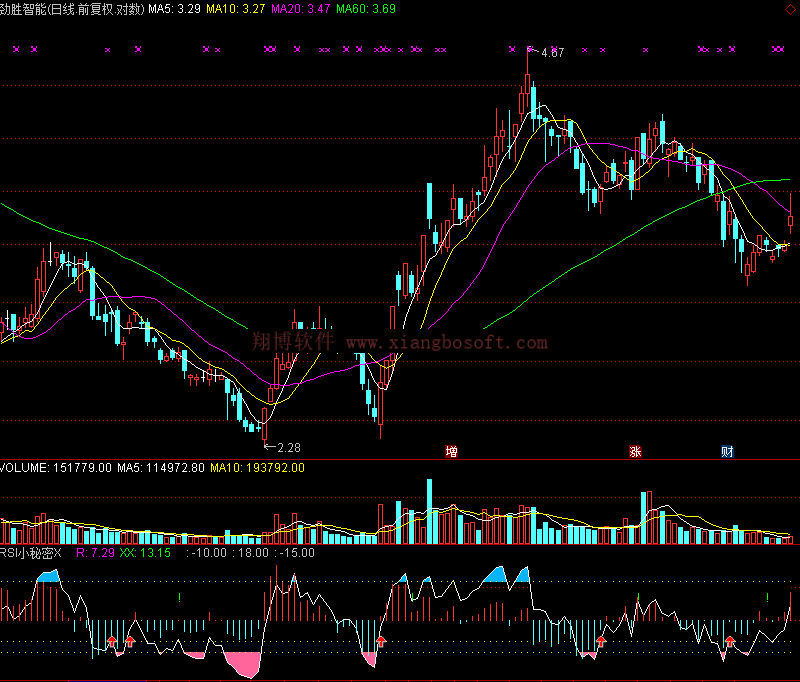Image resolution: width=800 pixels, height=682 pixels.
Task: Click the tallest cyan volume bar
Action: click(430, 512)
